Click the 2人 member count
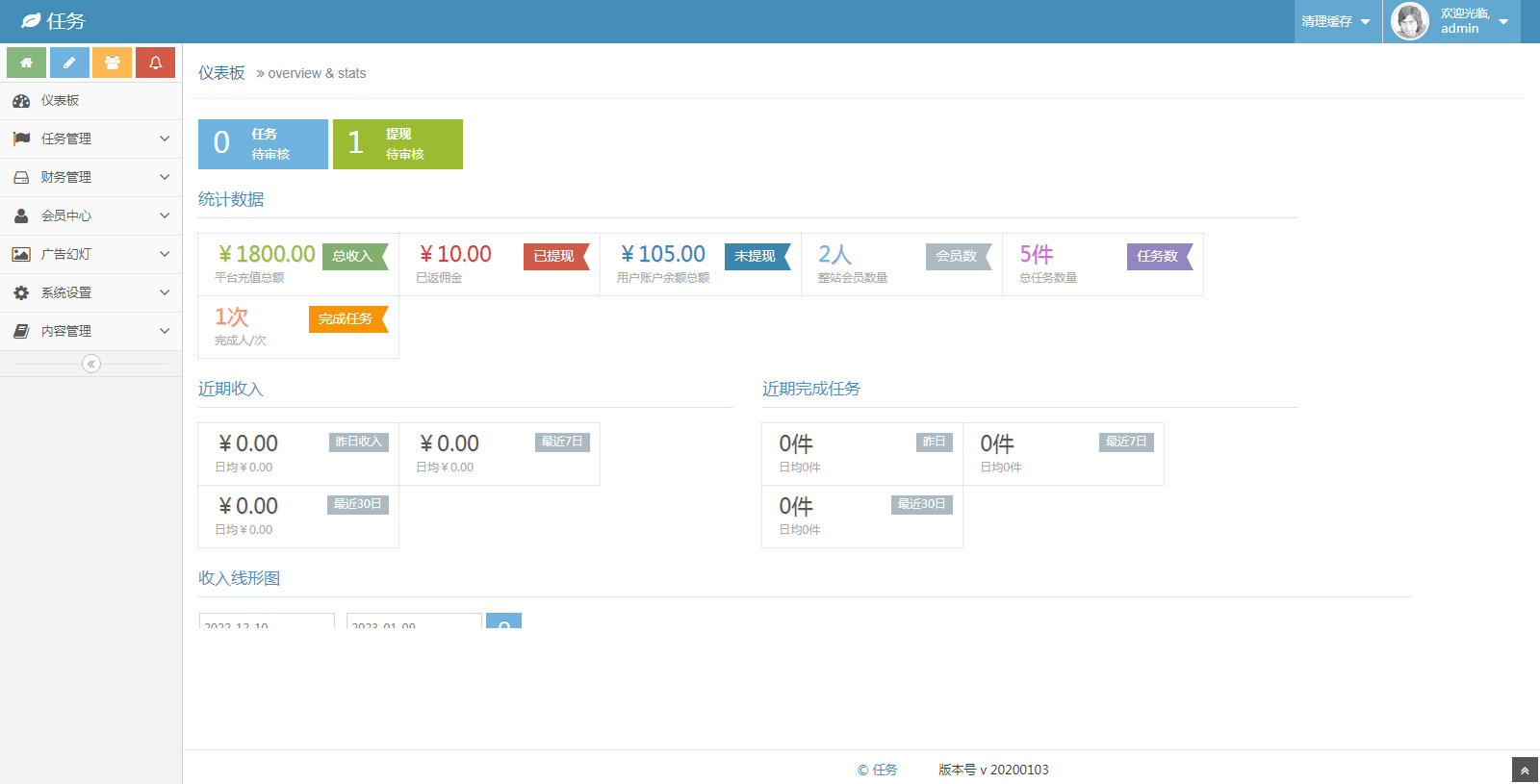The image size is (1540, 784). (x=834, y=254)
